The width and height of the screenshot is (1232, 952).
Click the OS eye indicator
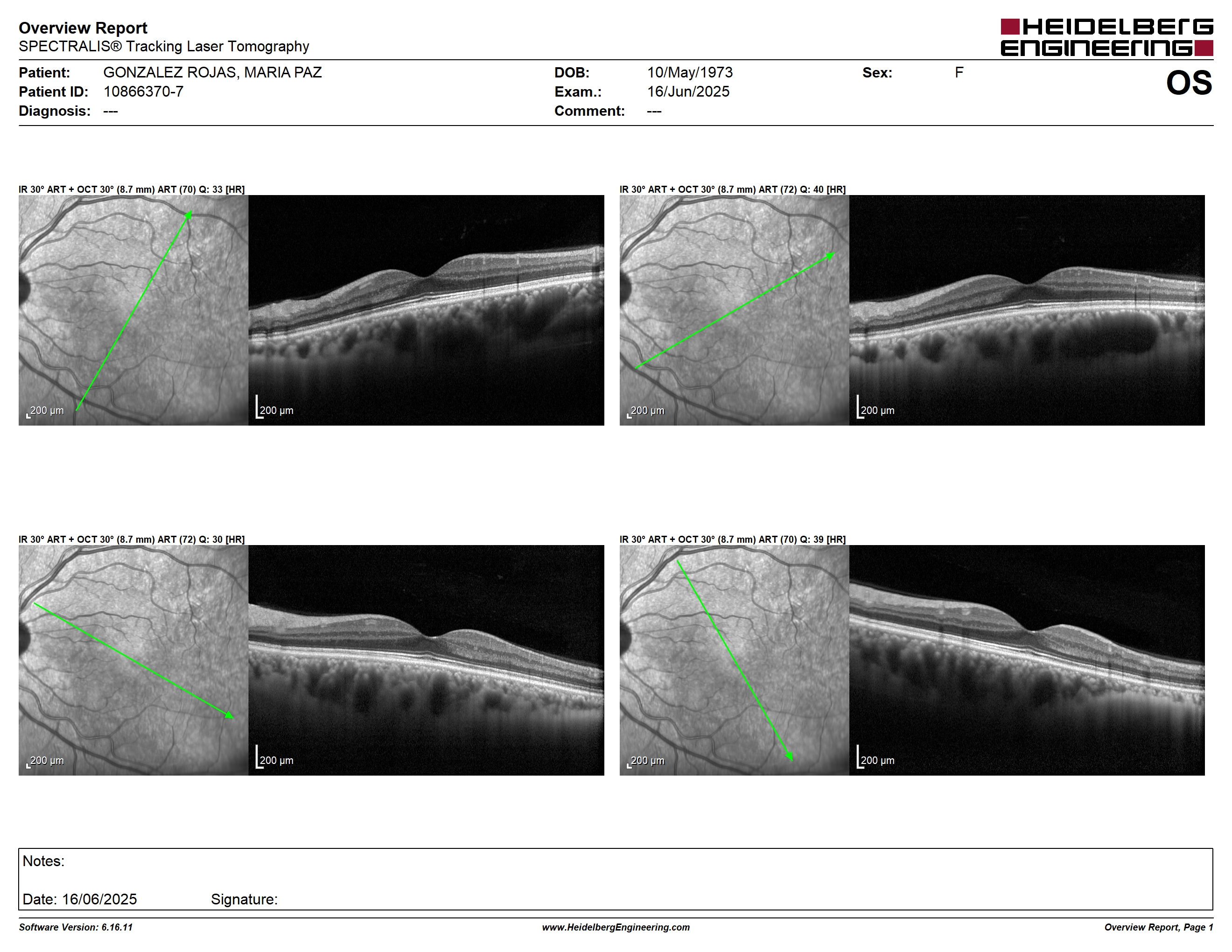(x=1189, y=83)
